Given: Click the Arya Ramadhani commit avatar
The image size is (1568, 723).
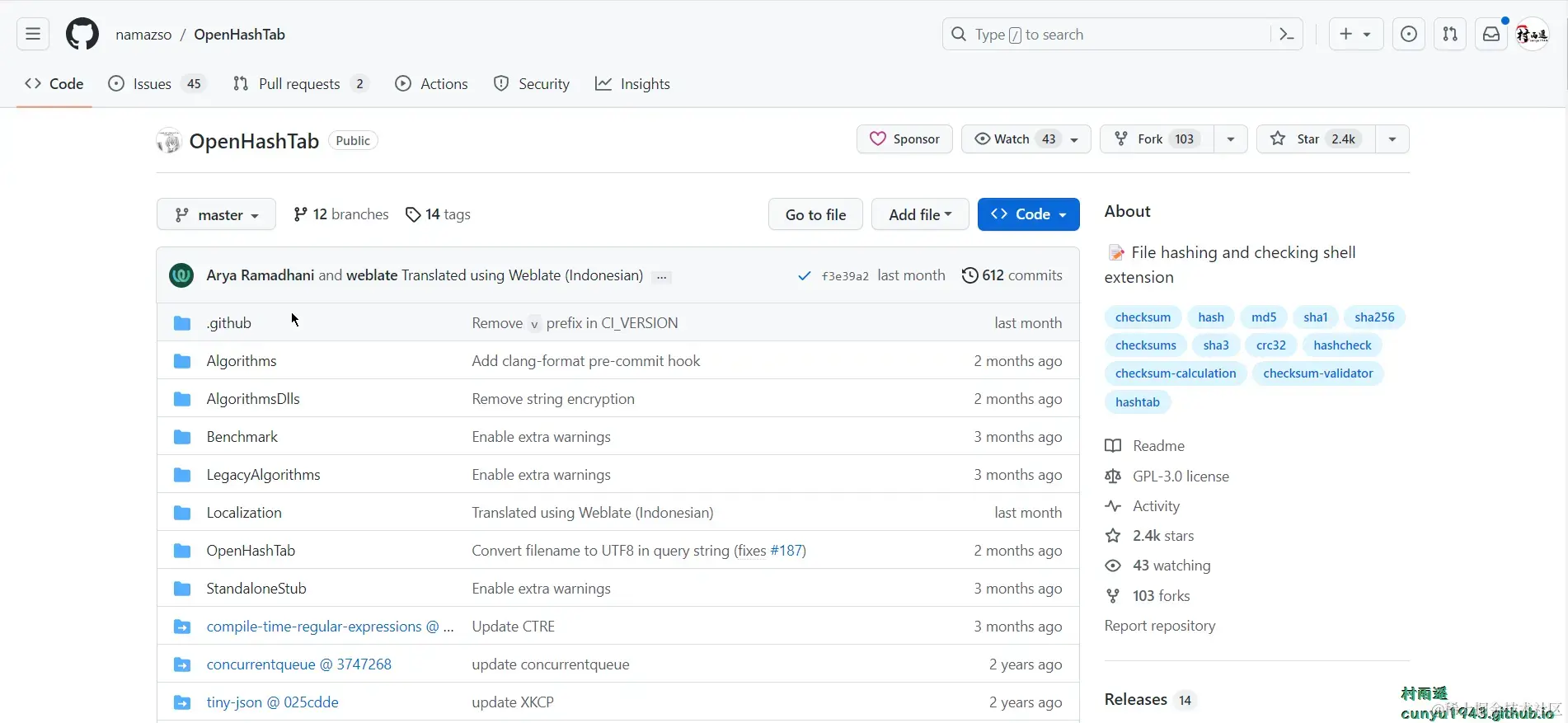Looking at the screenshot, I should click(x=181, y=275).
